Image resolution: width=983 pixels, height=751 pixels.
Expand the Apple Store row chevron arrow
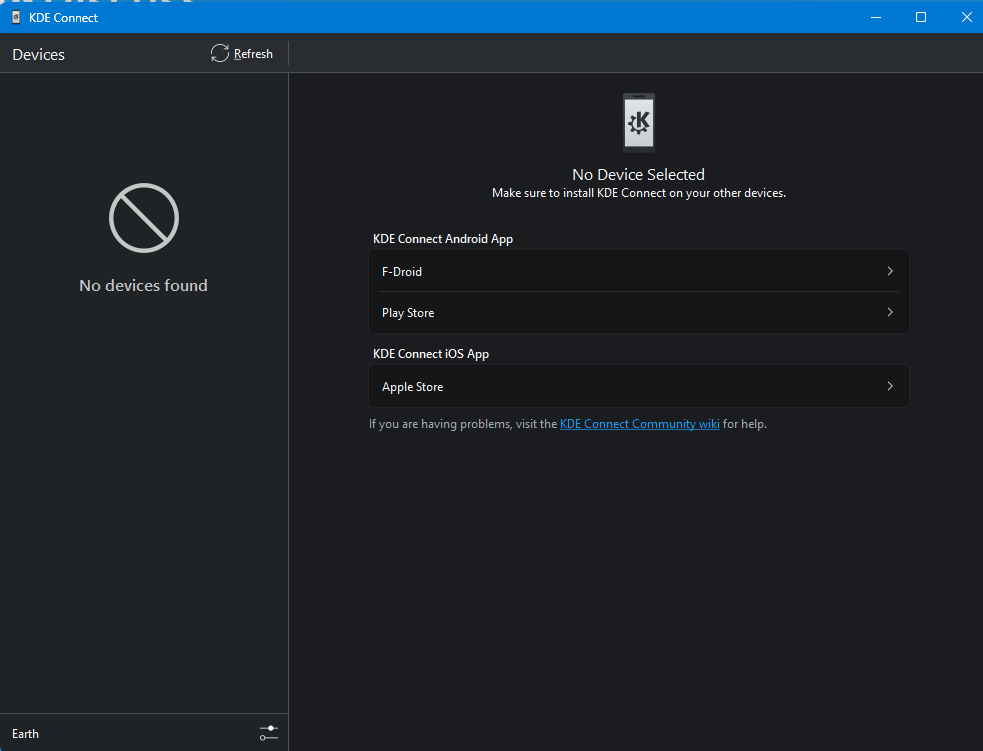pyautogui.click(x=889, y=387)
